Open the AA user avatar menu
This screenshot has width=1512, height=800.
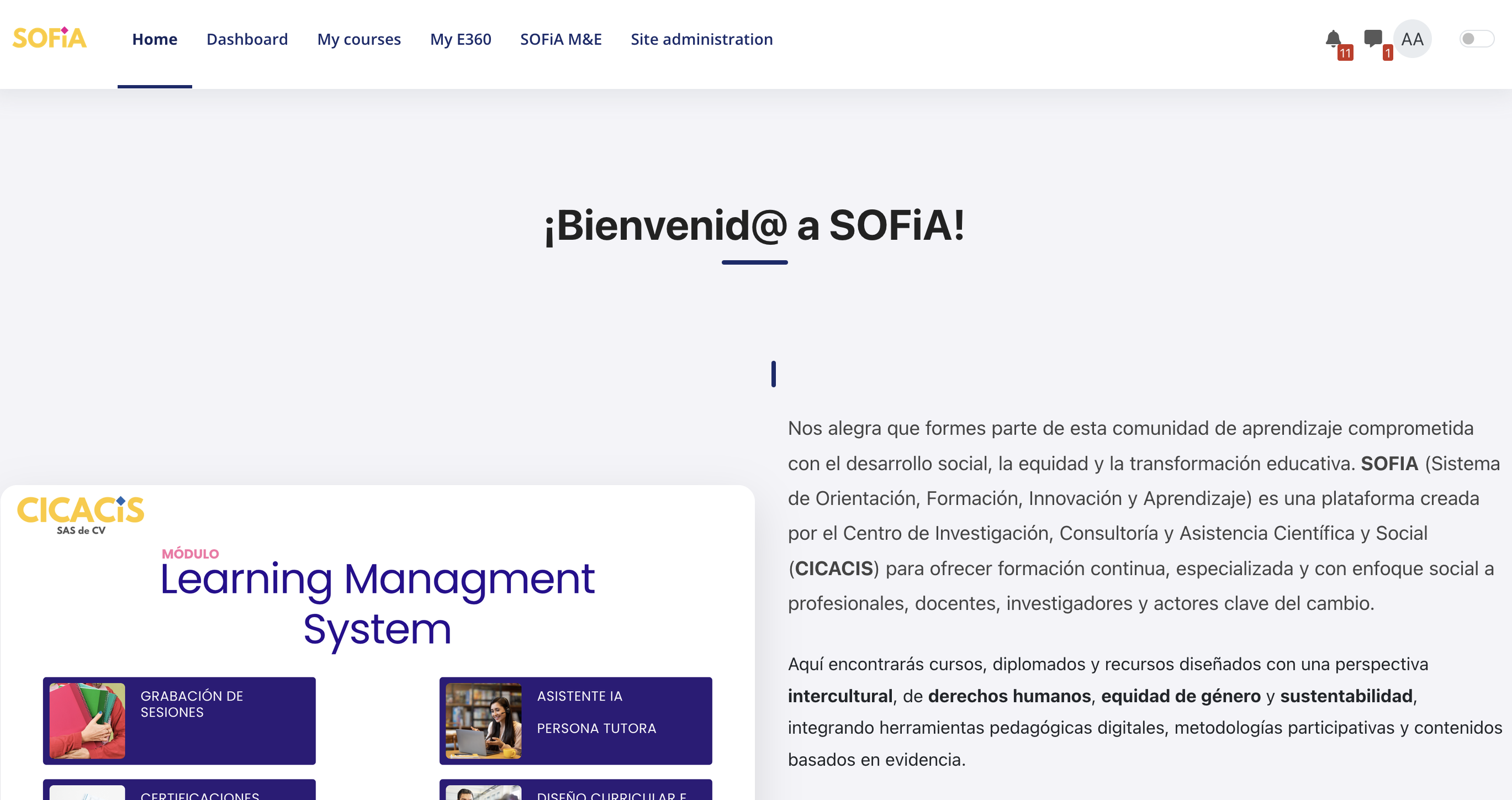tap(1412, 39)
